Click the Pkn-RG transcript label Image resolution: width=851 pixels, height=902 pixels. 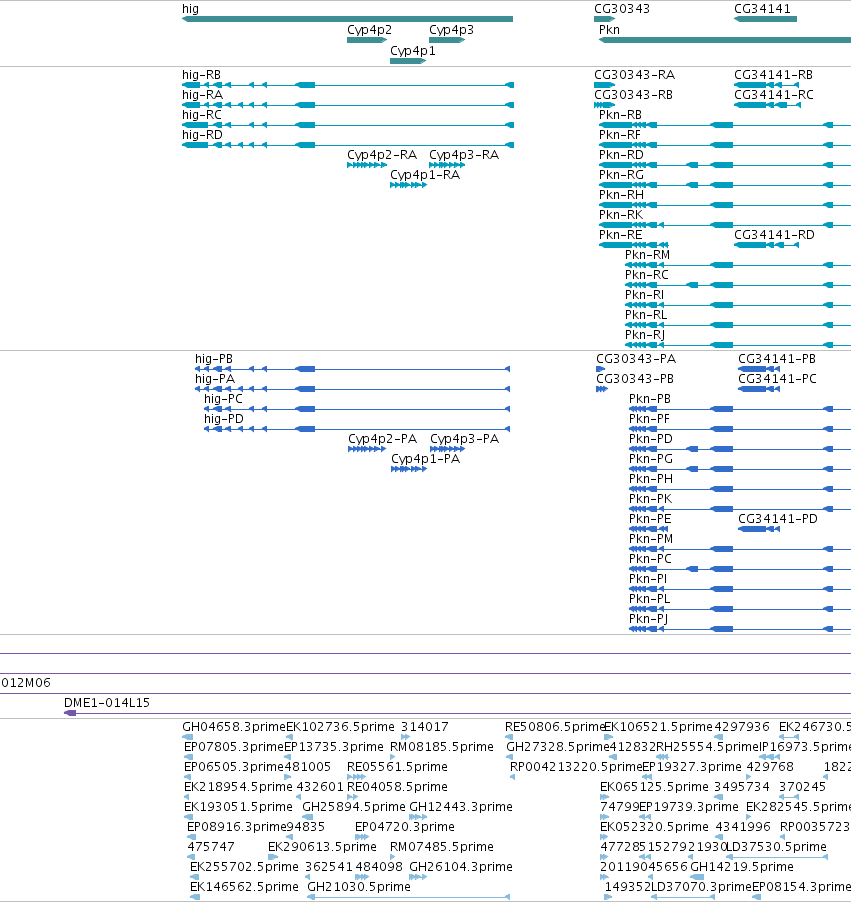coord(621,175)
